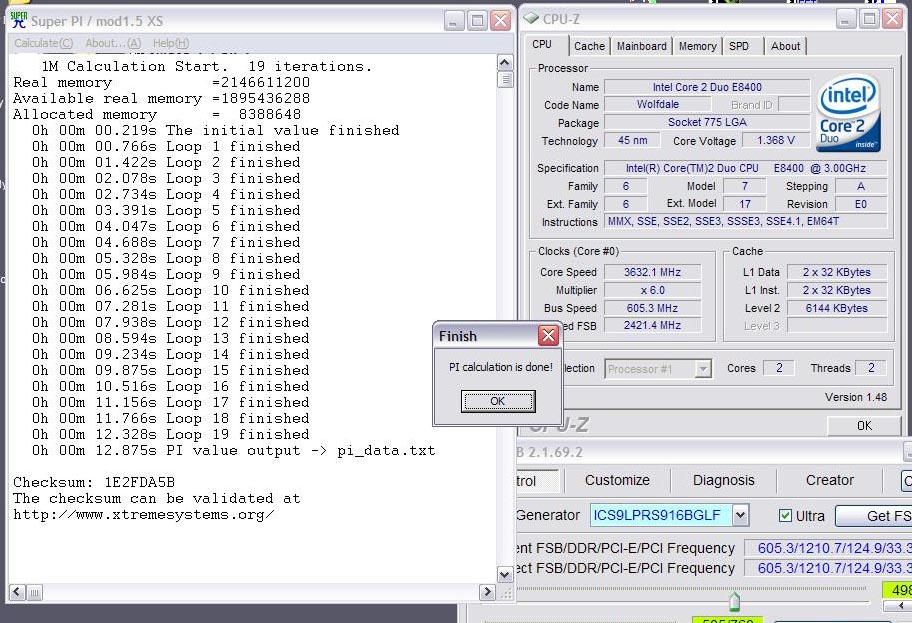912x623 pixels.
Task: Click the PI value output pi_data.txt line
Action: pyautogui.click(x=233, y=451)
